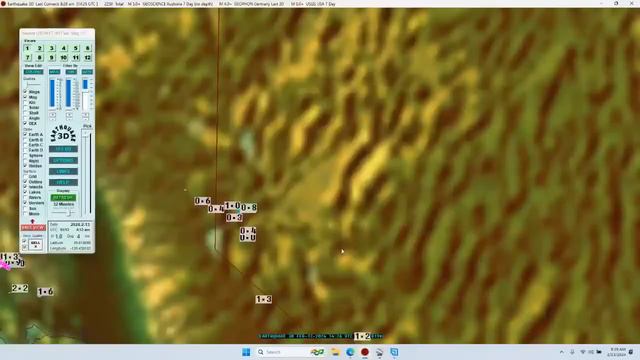Image resolution: width=640 pixels, height=360 pixels.
Task: Enable the Sphere checkbox
Action: tap(25, 156)
